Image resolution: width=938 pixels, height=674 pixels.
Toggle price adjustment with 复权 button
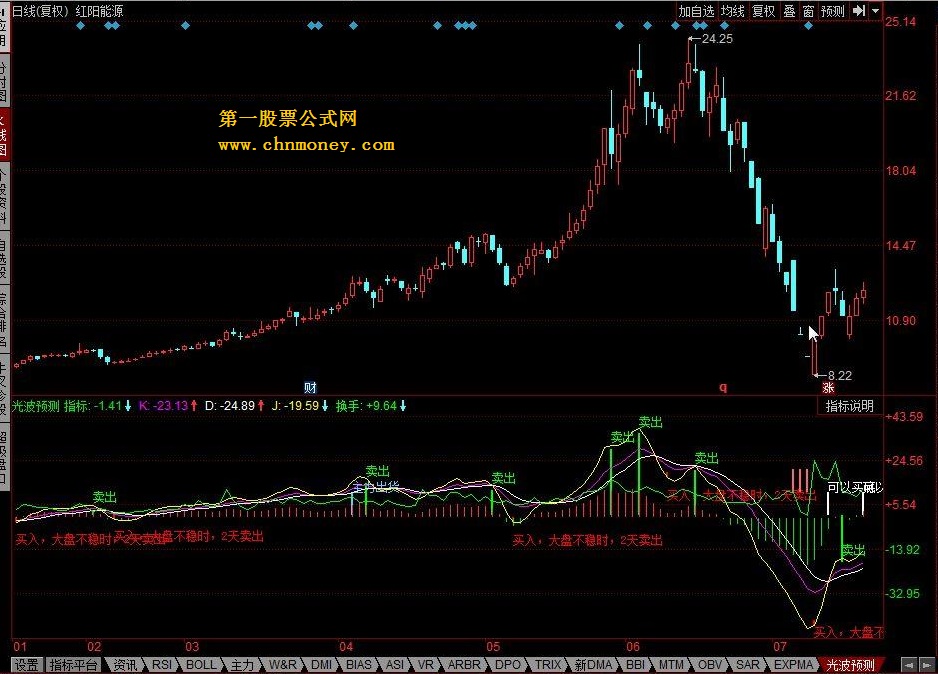coord(764,11)
